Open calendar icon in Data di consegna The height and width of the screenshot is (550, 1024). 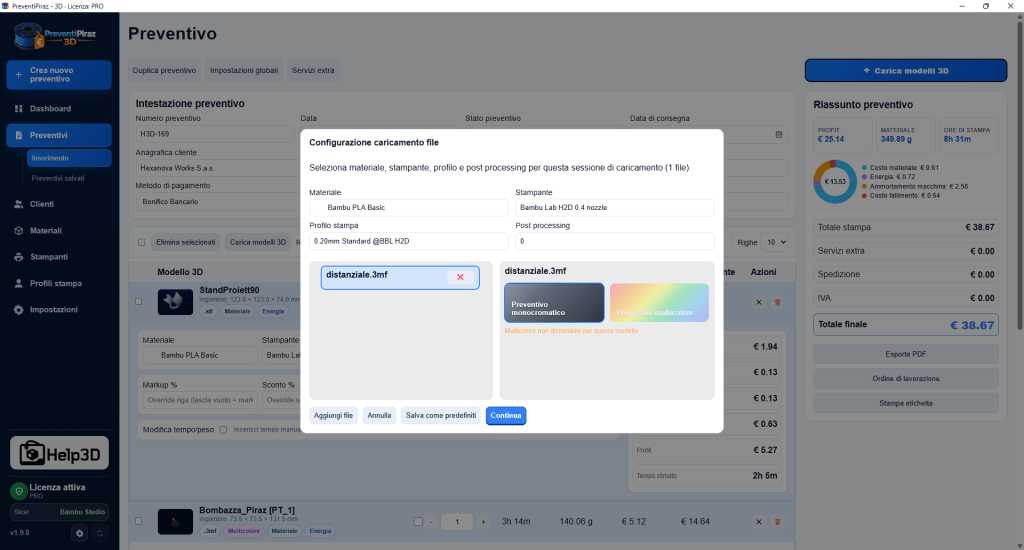pos(778,135)
